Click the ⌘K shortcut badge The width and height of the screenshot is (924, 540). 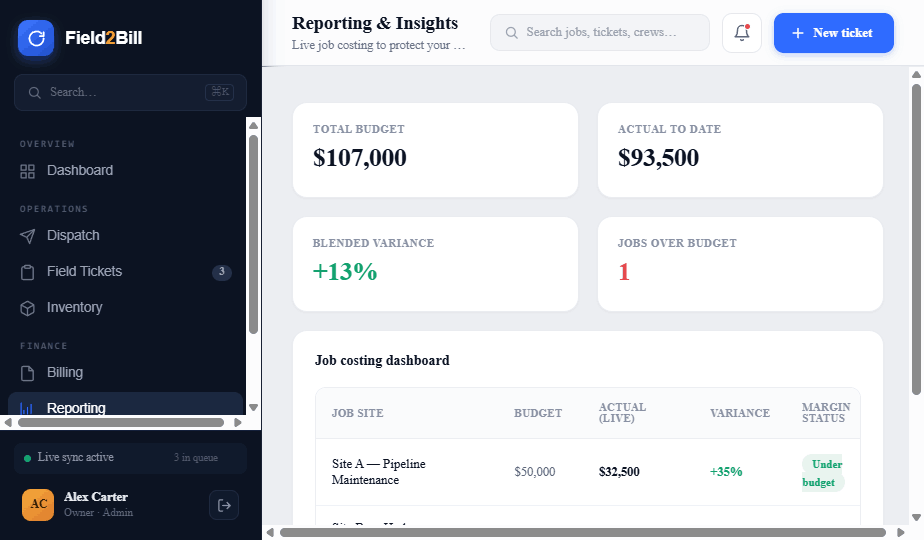pyautogui.click(x=219, y=92)
